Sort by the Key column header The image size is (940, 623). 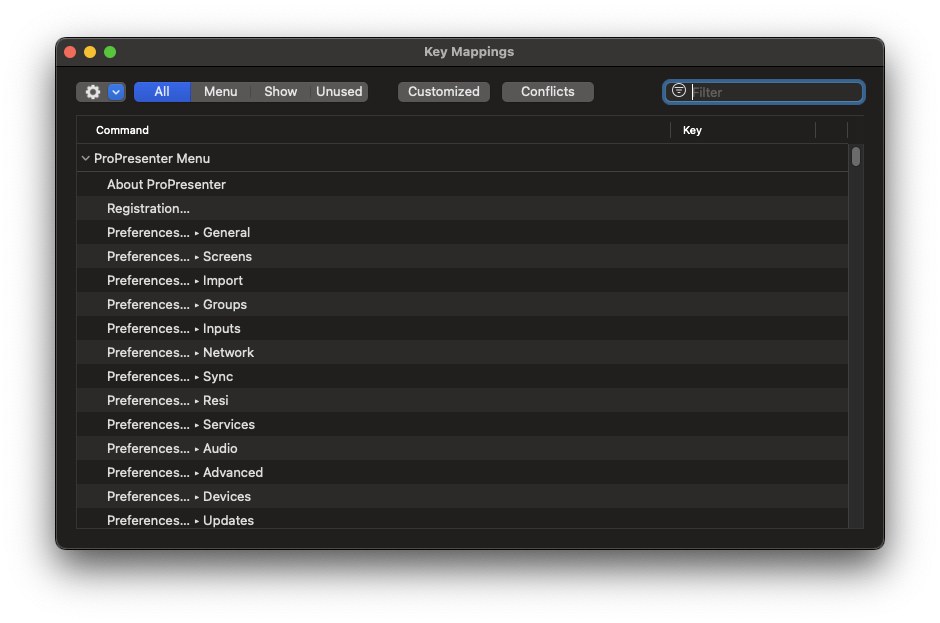743,130
